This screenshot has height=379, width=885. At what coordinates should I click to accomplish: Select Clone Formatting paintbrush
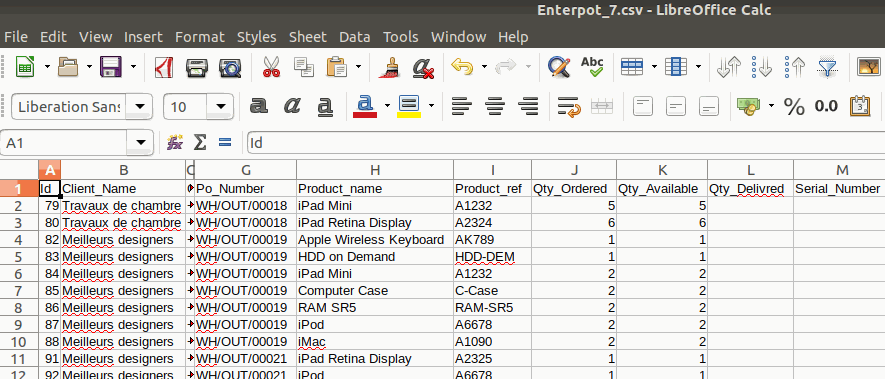pos(389,67)
